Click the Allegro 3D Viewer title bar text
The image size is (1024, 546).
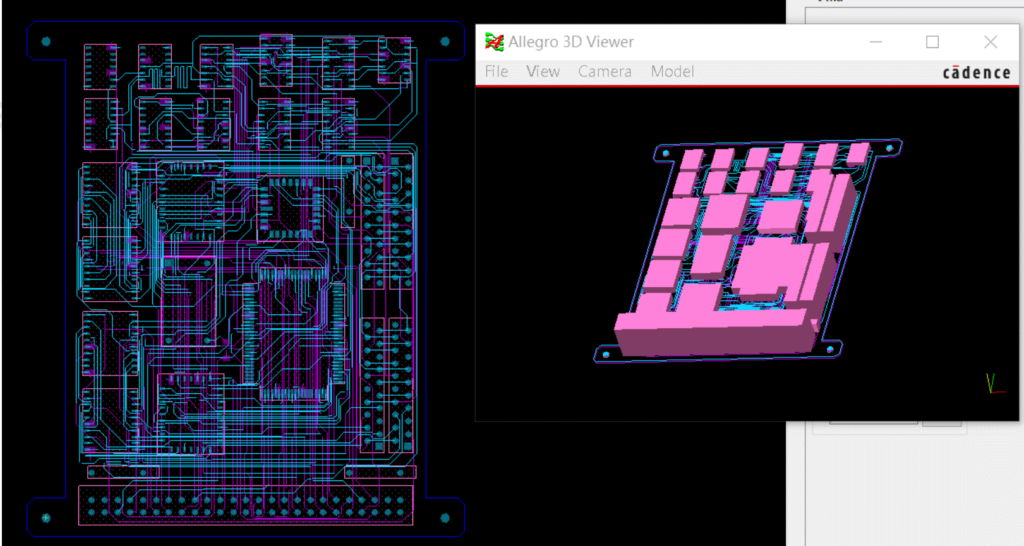click(x=570, y=42)
